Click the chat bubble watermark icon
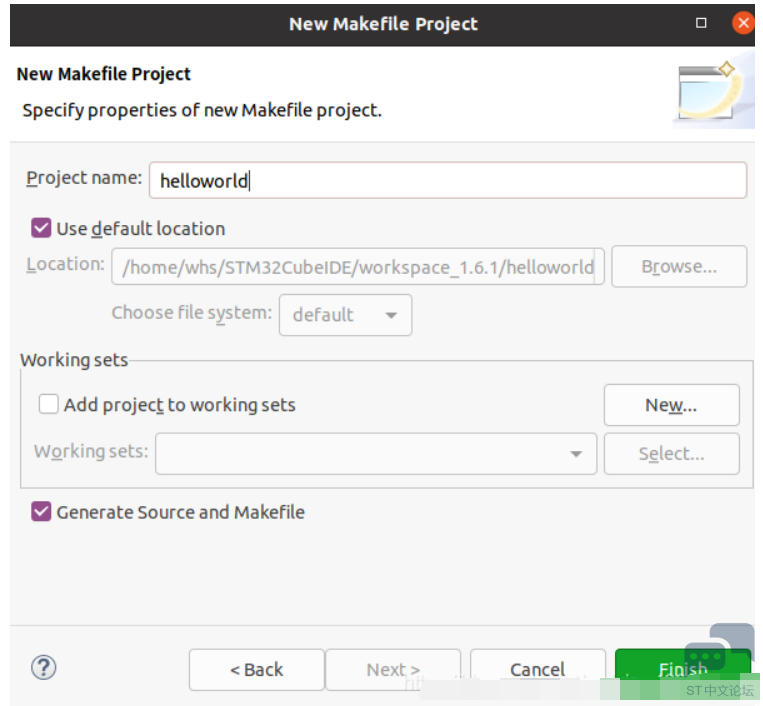The width and height of the screenshot is (763, 706). coord(731,643)
